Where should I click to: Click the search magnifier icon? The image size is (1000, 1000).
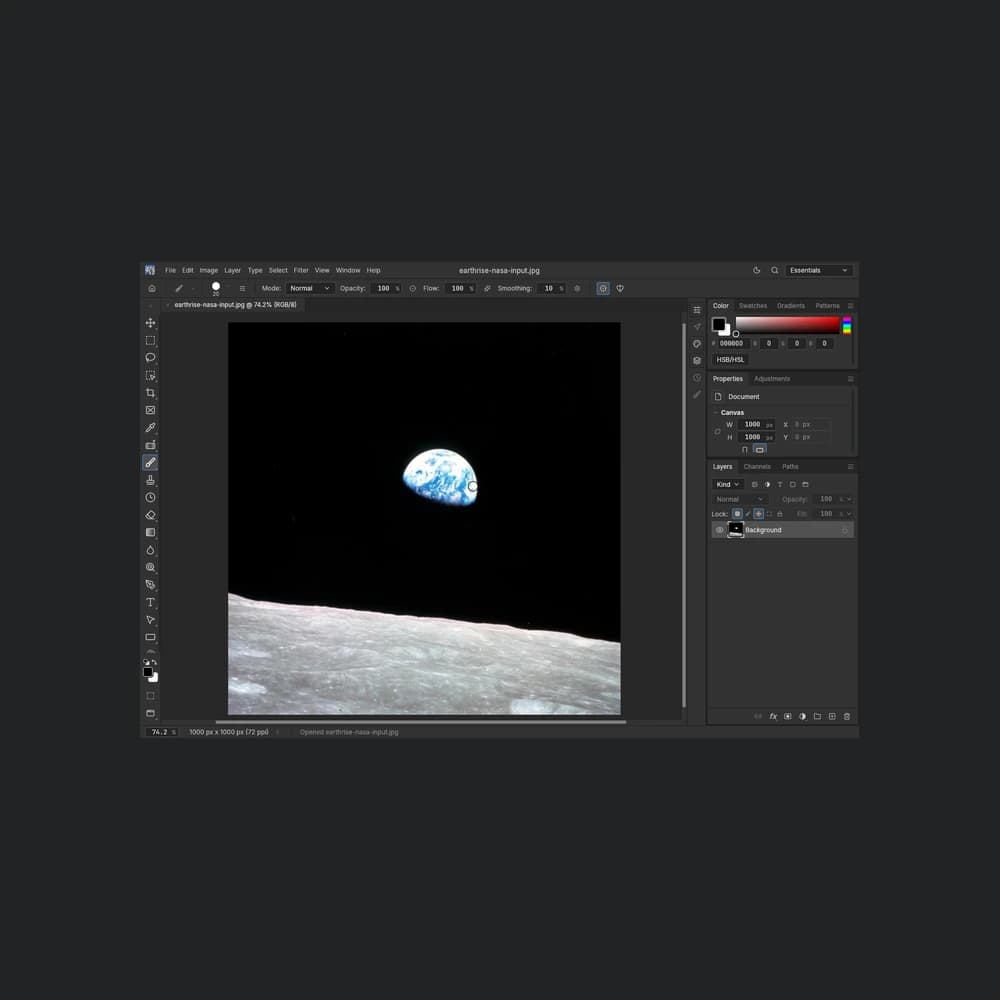point(774,270)
